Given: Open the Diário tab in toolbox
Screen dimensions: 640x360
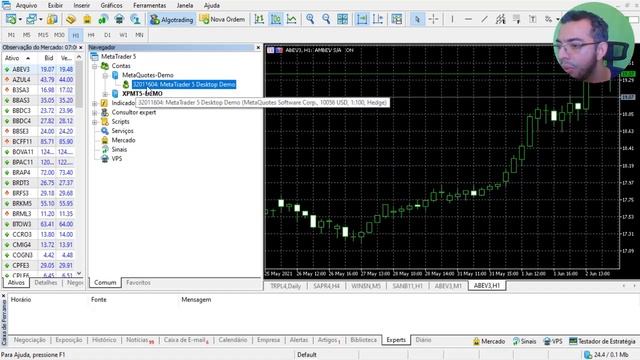Looking at the screenshot, I should pos(423,340).
